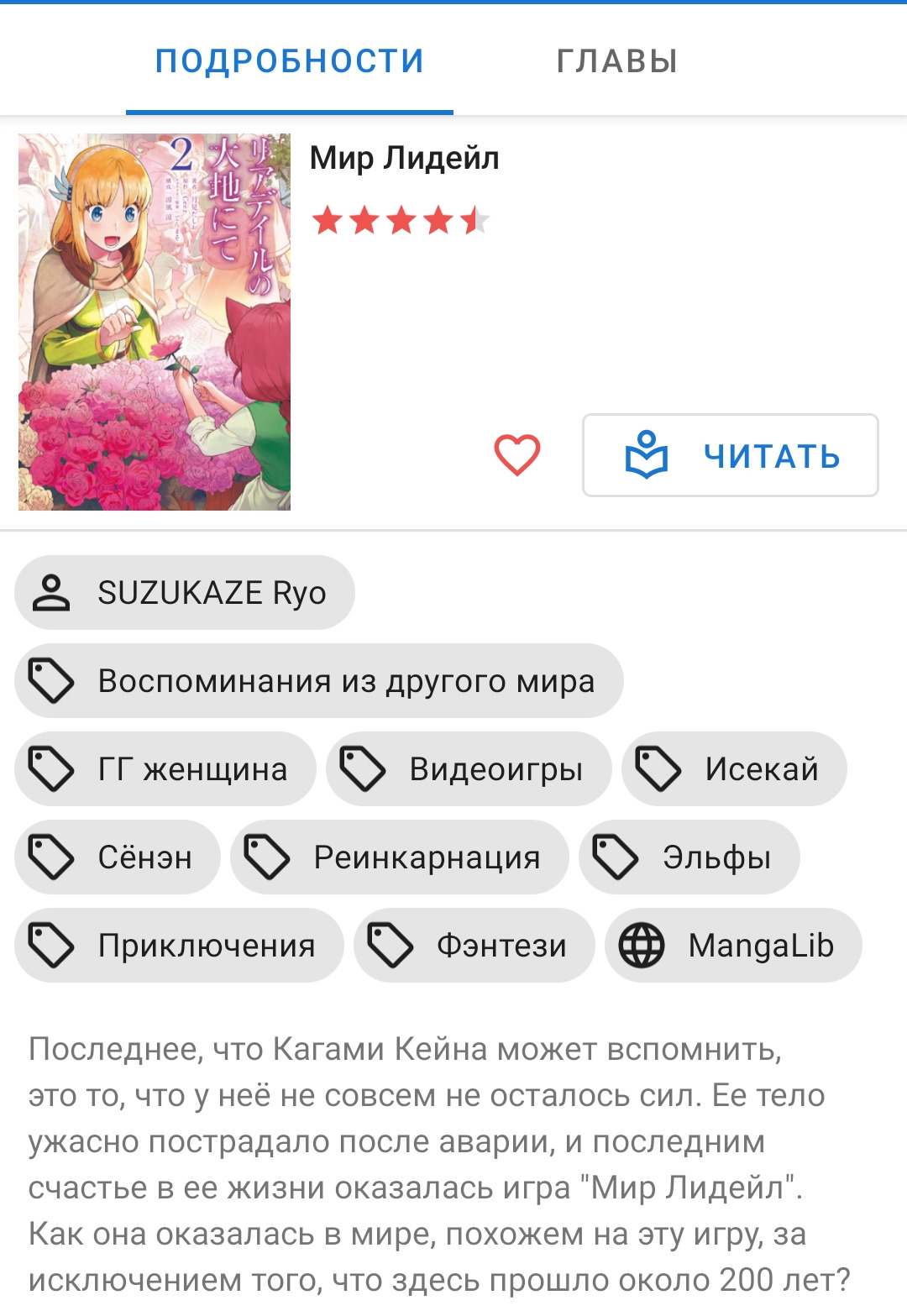907x1316 pixels.
Task: Click tag icon on Реинкарнация chip
Action: pyautogui.click(x=267, y=857)
